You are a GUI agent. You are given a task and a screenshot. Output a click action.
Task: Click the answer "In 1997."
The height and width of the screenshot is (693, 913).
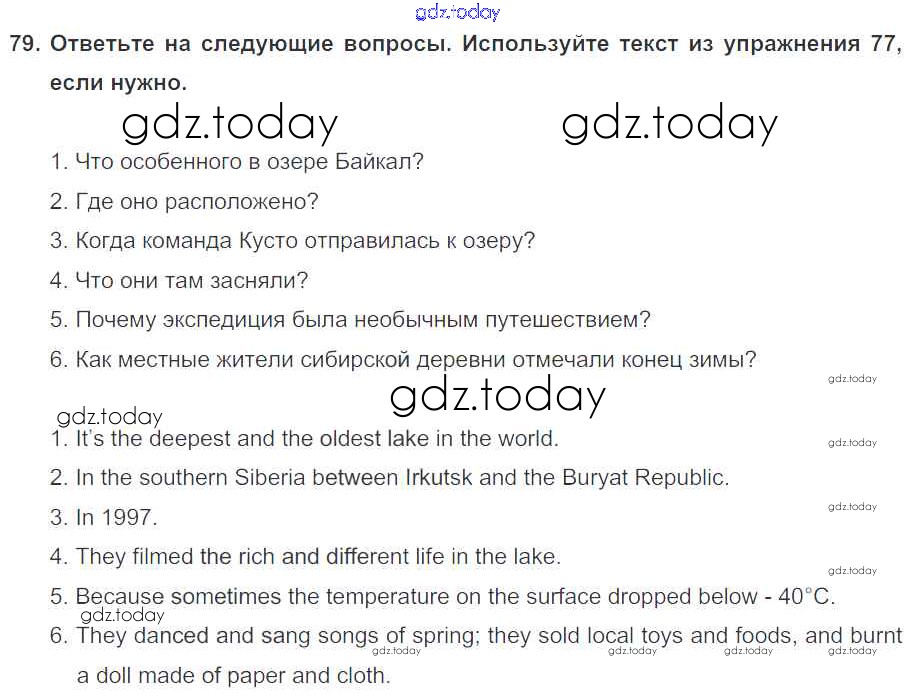[x=104, y=518]
